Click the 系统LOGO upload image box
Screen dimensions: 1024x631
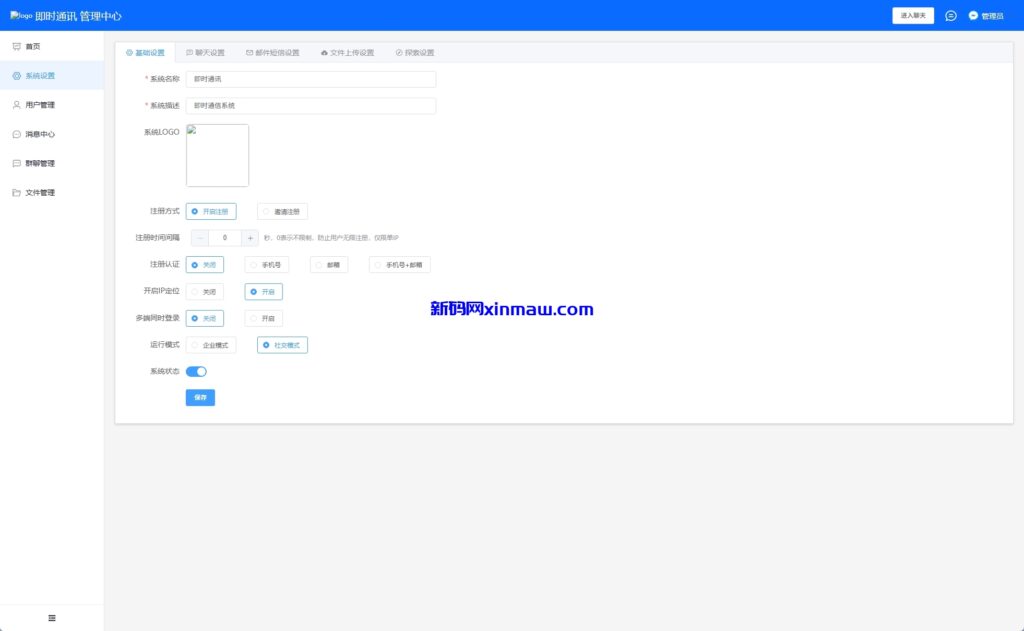click(217, 155)
